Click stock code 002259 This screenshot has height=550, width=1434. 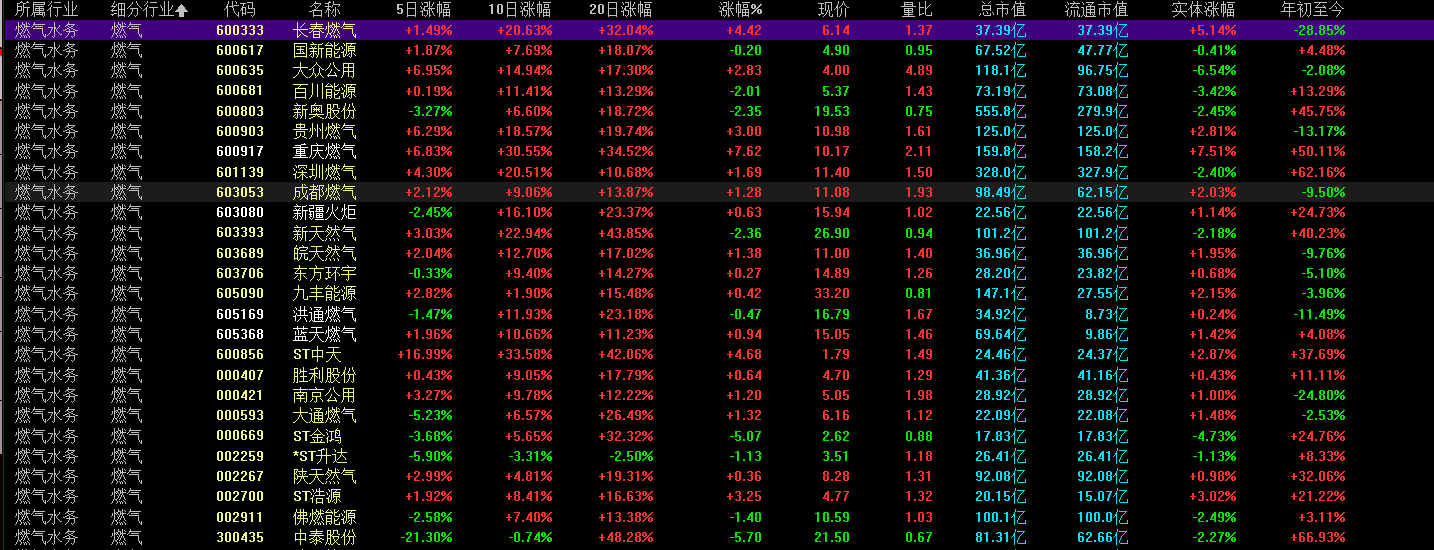240,456
